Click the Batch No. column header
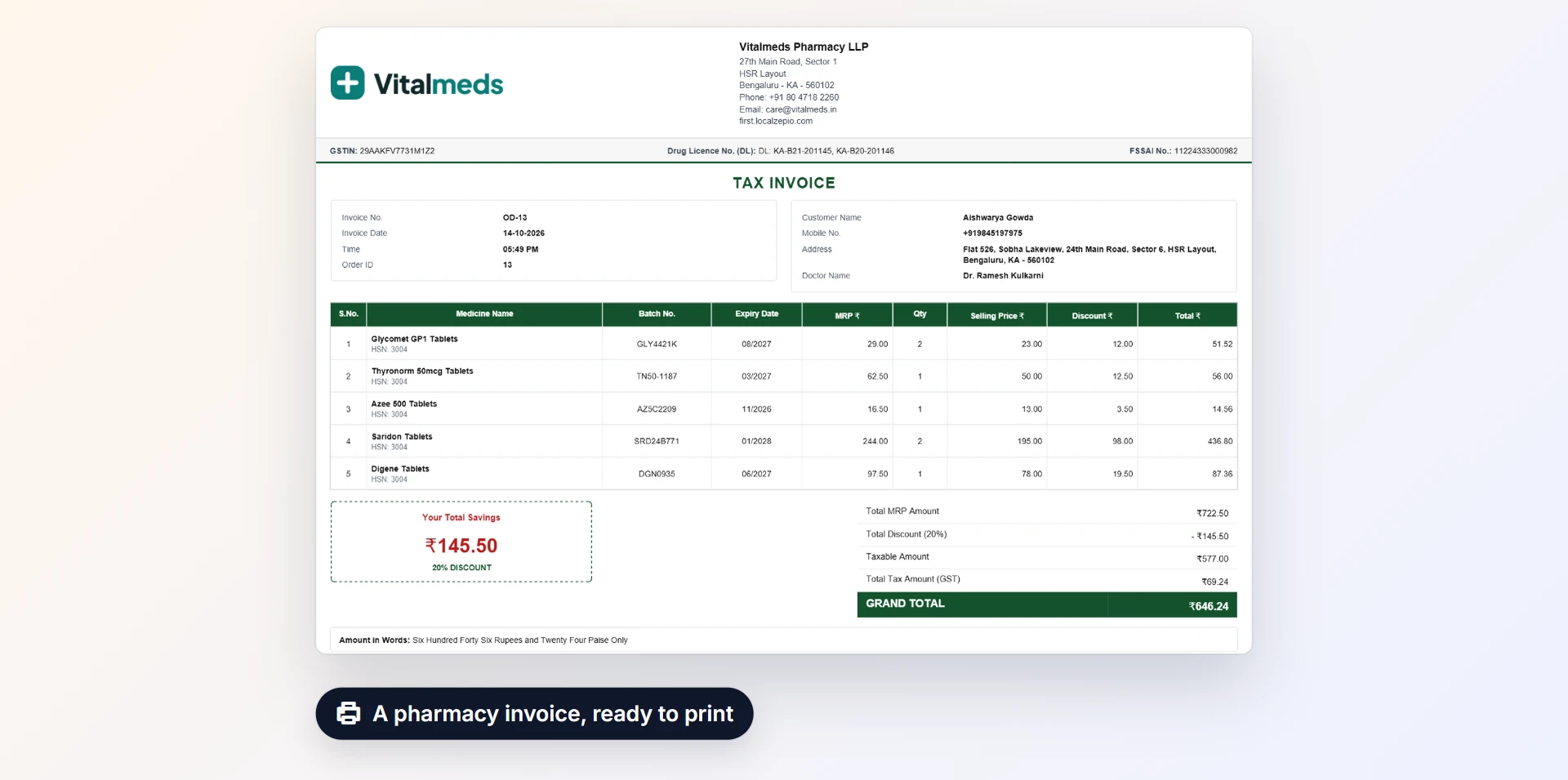Screen dimensions: 1568x780 pos(657,314)
